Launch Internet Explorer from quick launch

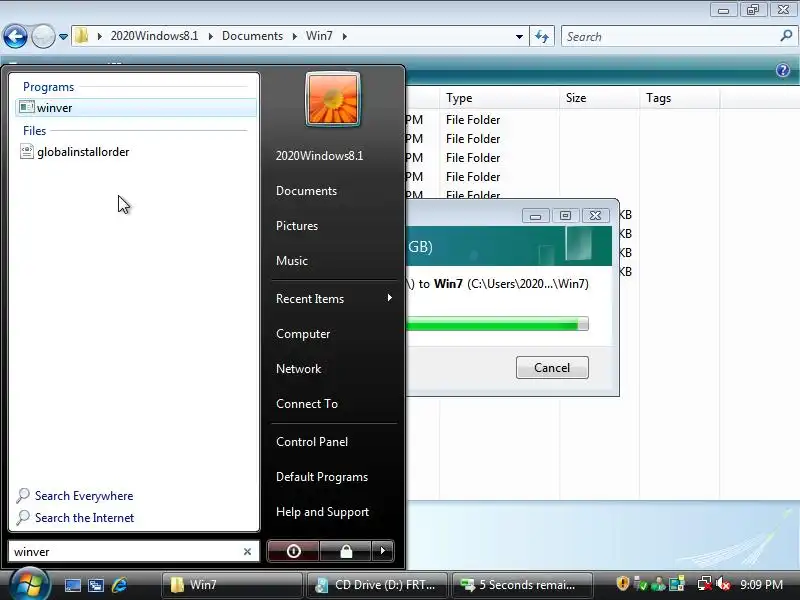(119, 585)
